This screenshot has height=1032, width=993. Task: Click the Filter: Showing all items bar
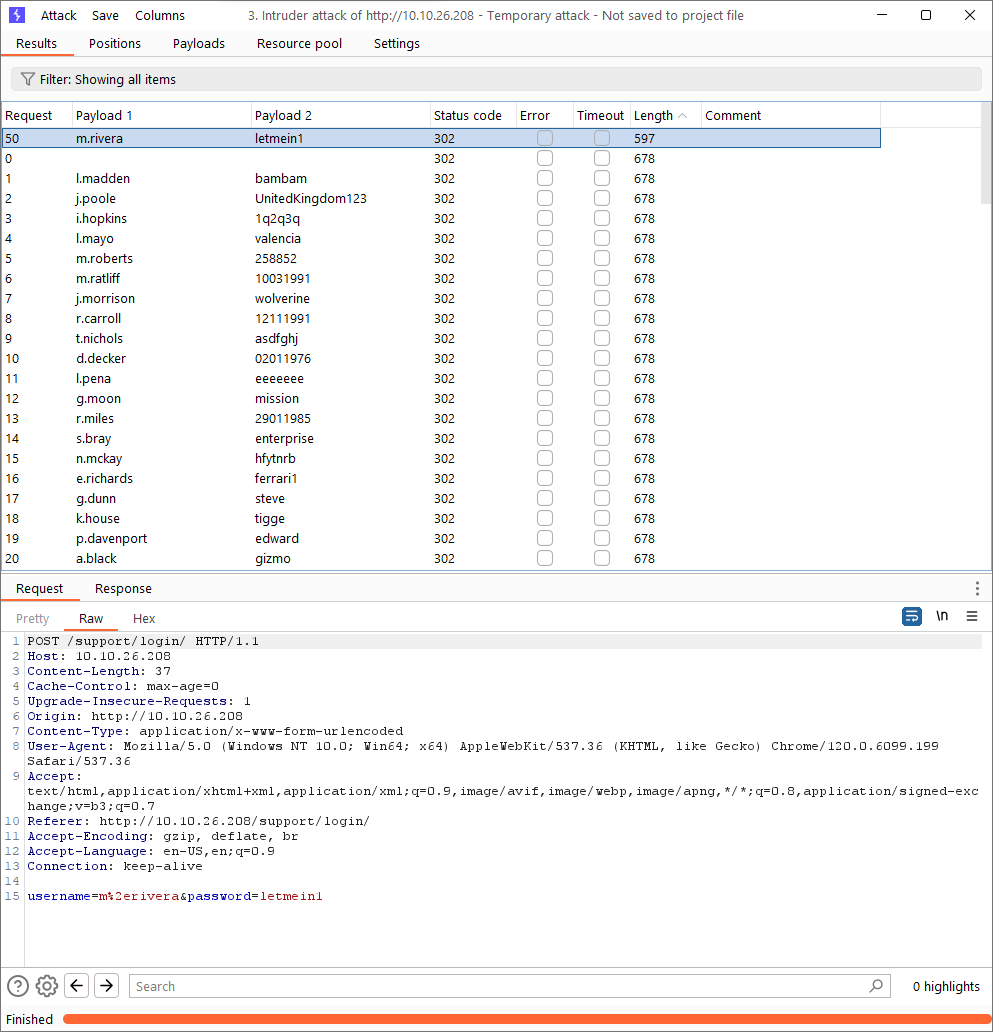(x=496, y=79)
